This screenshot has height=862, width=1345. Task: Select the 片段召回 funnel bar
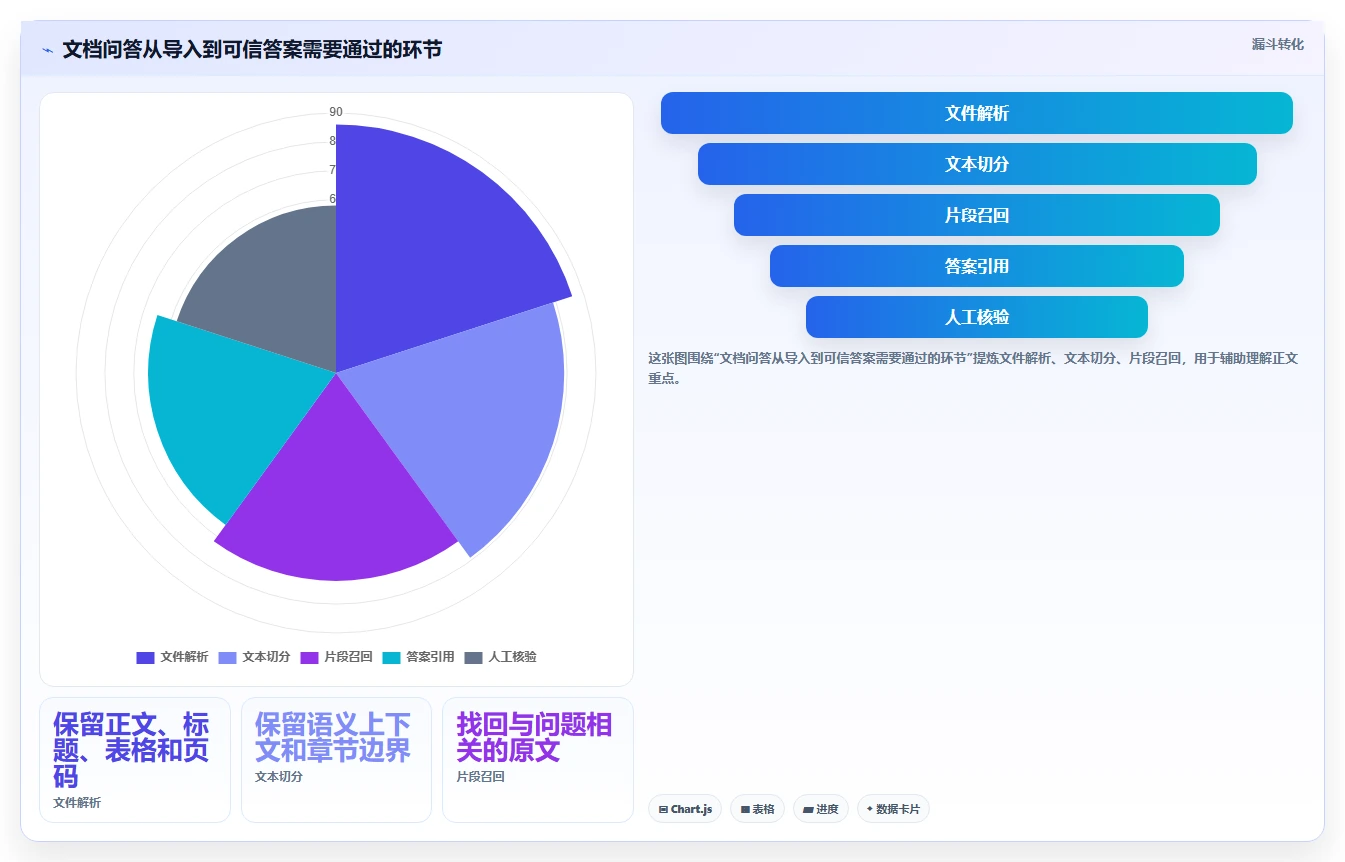click(x=977, y=215)
